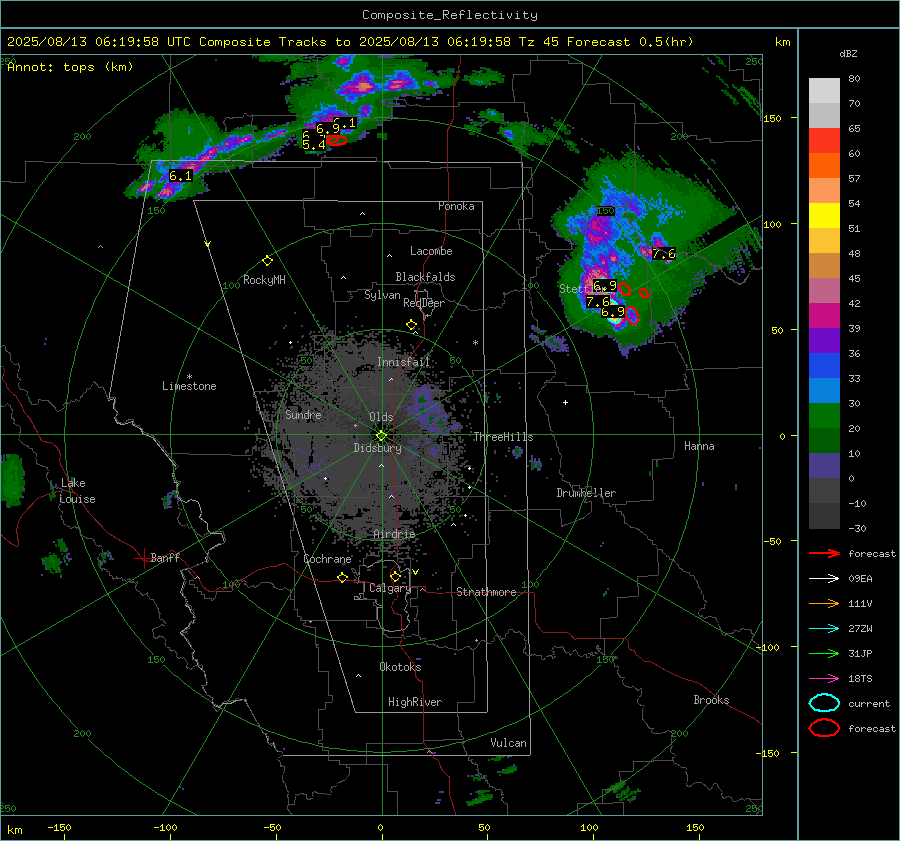This screenshot has height=841, width=900.
Task: Click the red forecast ellipse beside 5.4 label
Action: point(336,139)
